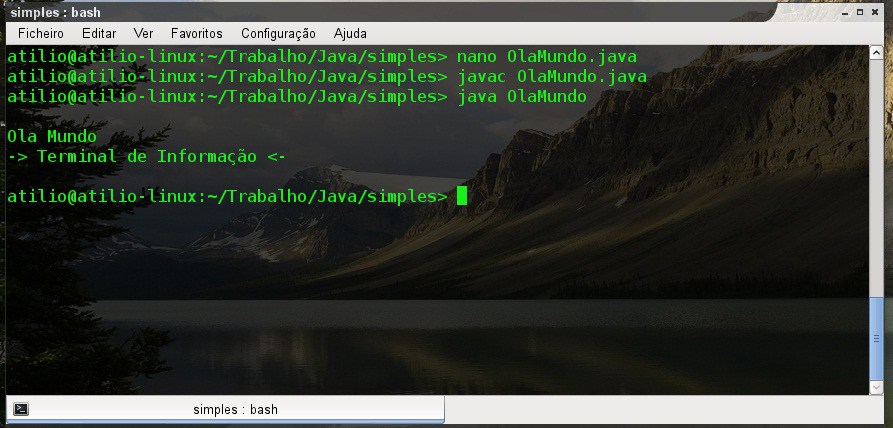Screen dimensions: 893x428
Task: Maximize the terminal window
Action: 861,11
